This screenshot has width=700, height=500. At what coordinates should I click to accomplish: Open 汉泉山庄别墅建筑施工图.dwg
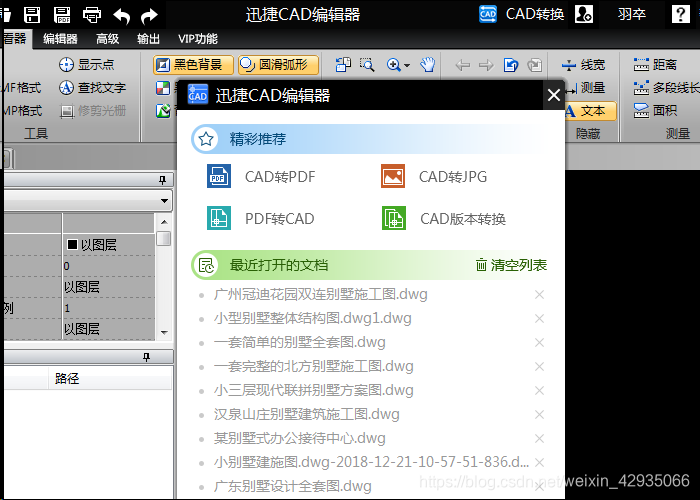[x=306, y=415]
